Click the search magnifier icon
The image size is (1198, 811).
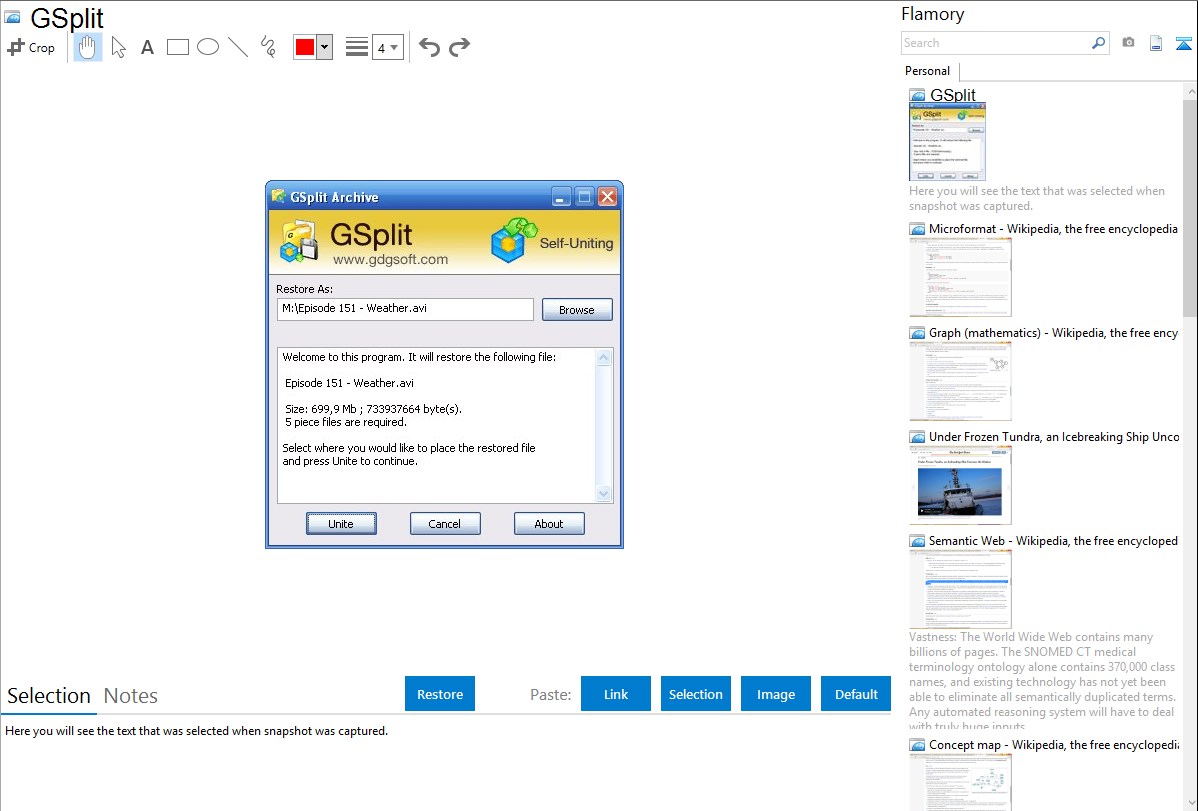click(1099, 43)
